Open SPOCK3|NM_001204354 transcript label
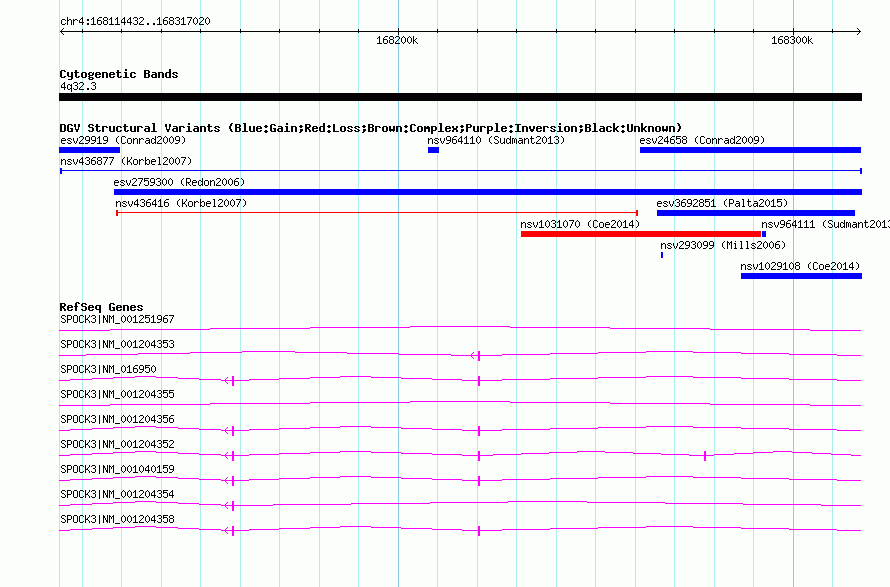The width and height of the screenshot is (890, 587). click(x=117, y=494)
